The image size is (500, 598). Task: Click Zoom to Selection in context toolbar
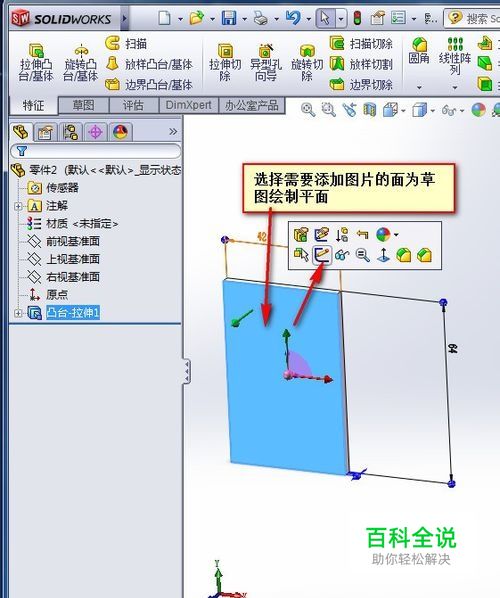(x=363, y=254)
